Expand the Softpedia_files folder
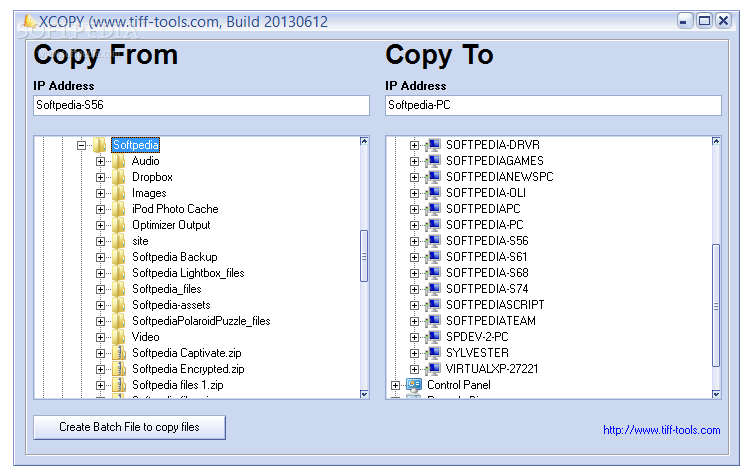This screenshot has height=466, width=740. click(100, 289)
